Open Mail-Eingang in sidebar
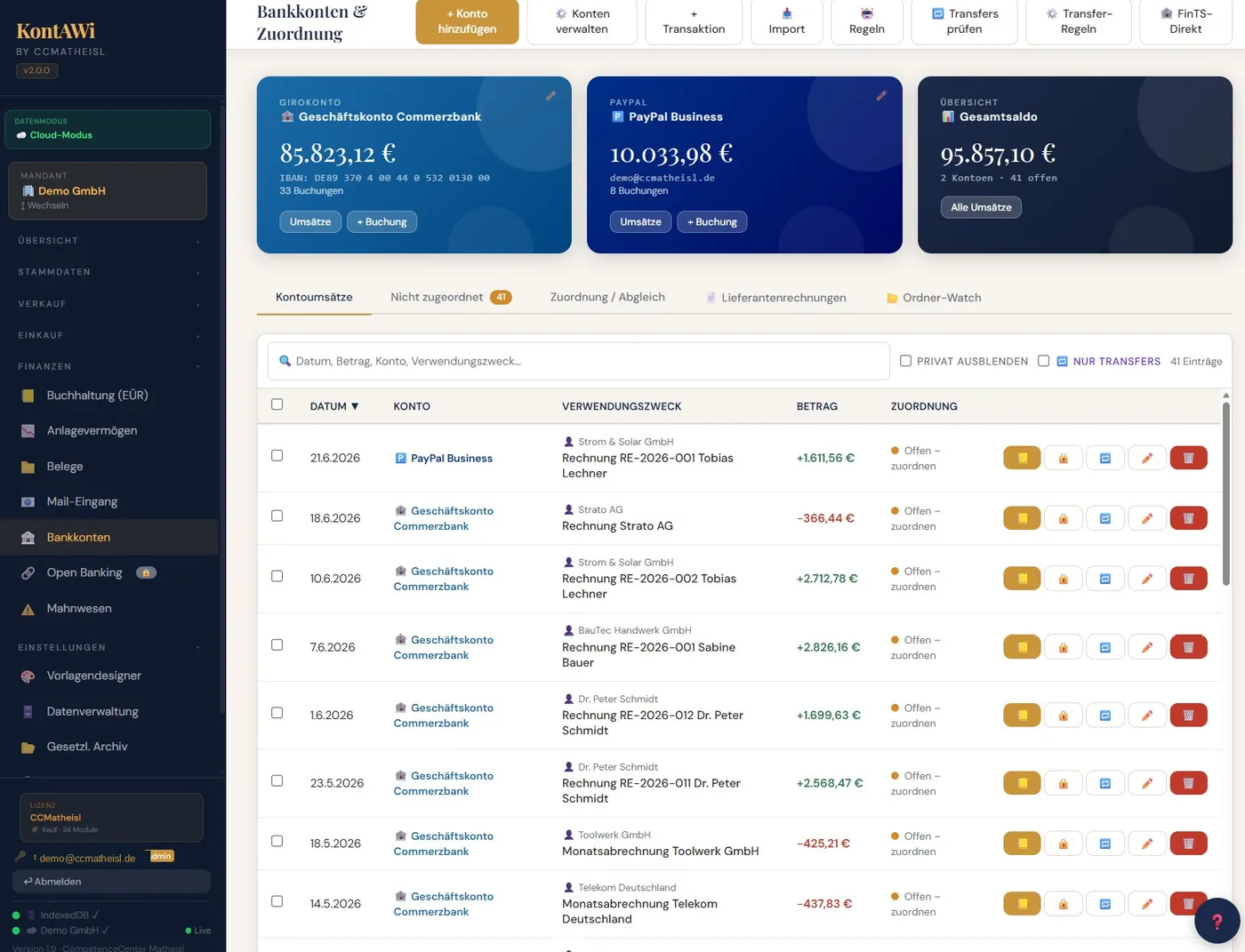1245x952 pixels. point(109,501)
